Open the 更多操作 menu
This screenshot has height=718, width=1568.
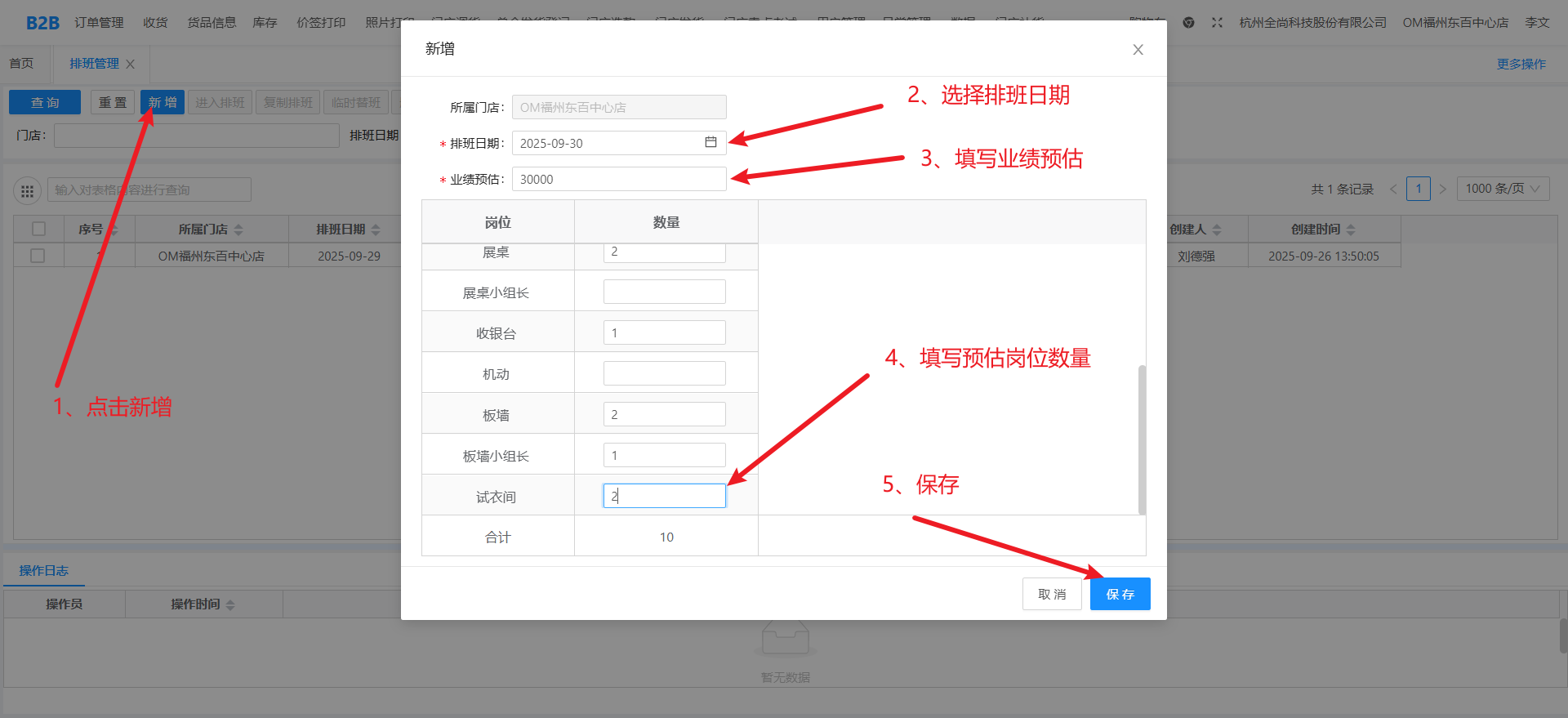(x=1521, y=64)
